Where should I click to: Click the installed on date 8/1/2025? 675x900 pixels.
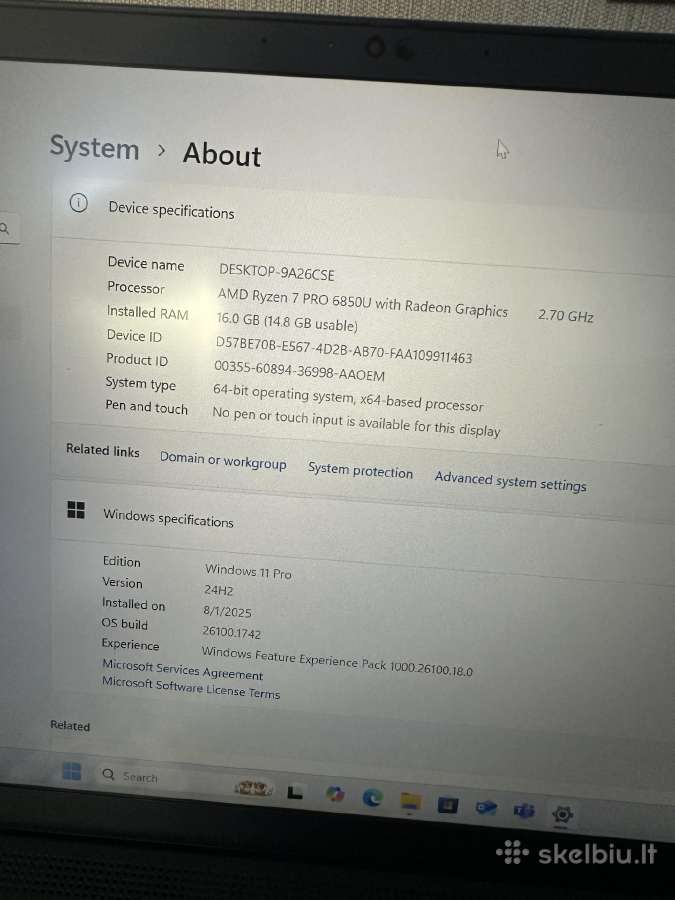coord(227,611)
